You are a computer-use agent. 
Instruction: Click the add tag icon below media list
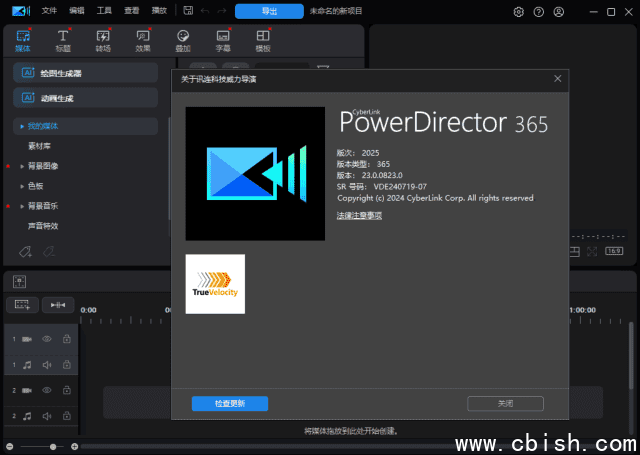click(26, 250)
